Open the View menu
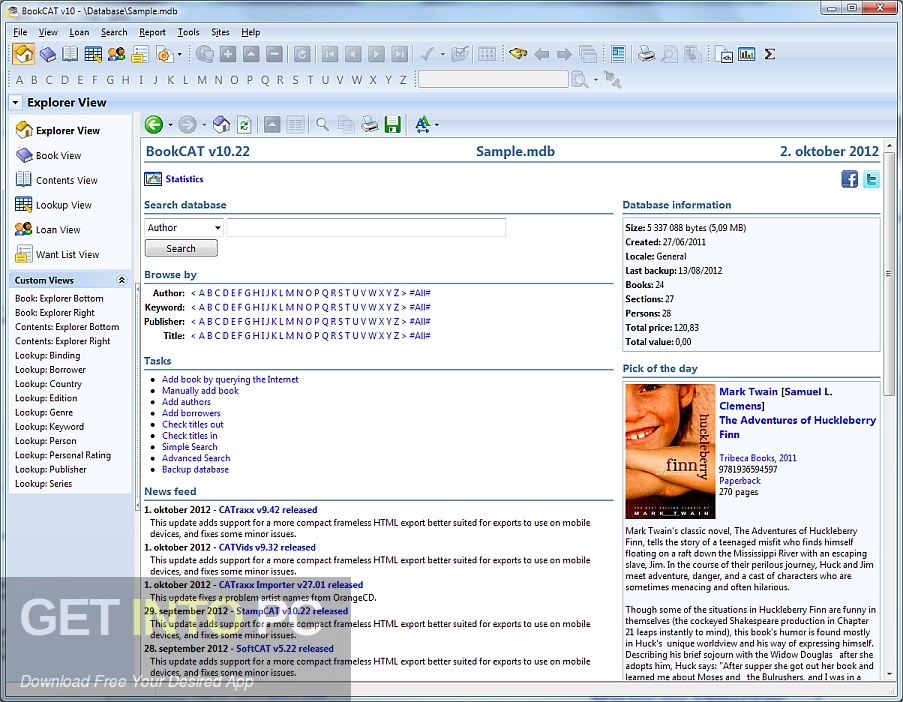The height and width of the screenshot is (702, 903). click(x=48, y=32)
